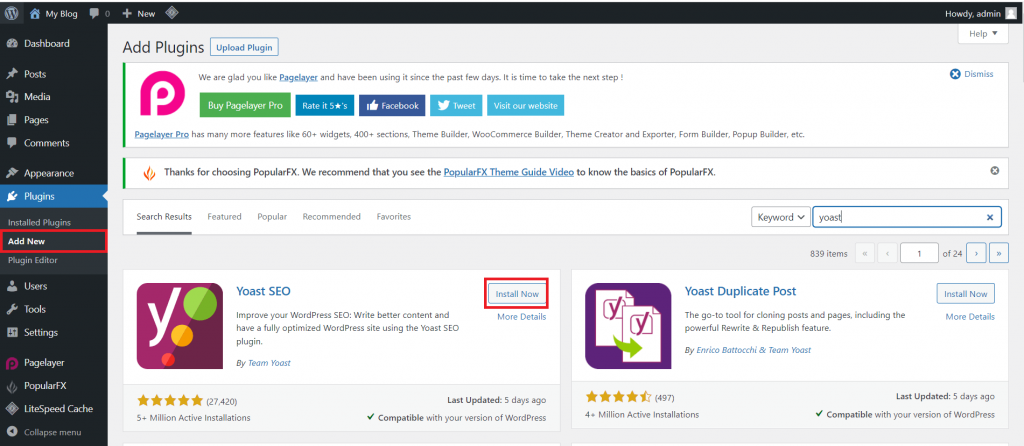
Task: Open Plugin Editor submenu
Action: pyautogui.click(x=33, y=260)
